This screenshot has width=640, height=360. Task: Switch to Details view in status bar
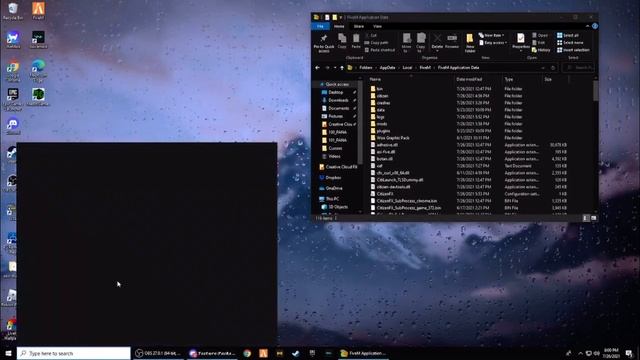tap(586, 218)
